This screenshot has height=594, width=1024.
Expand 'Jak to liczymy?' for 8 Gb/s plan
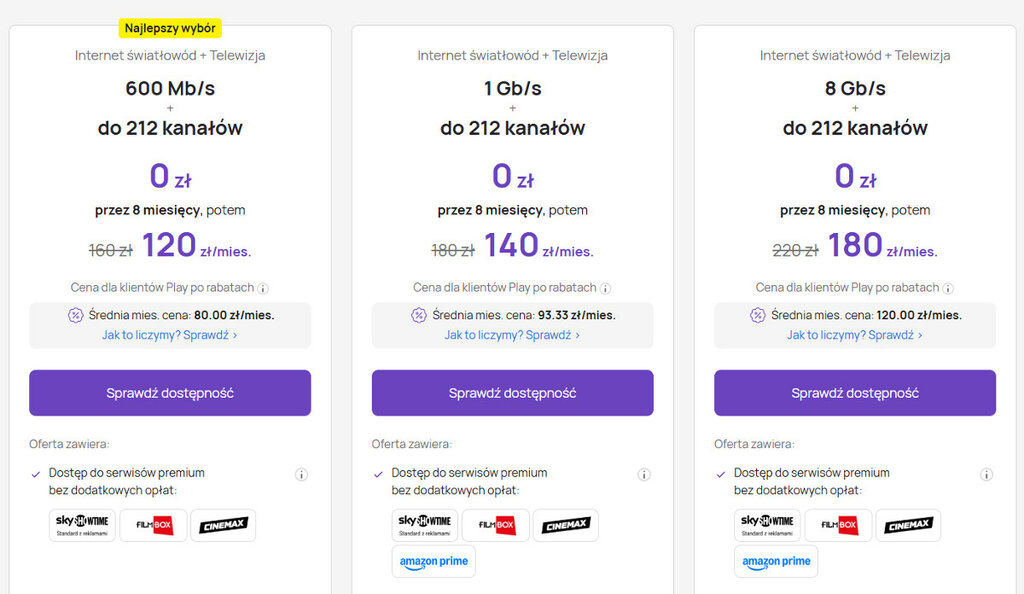pyautogui.click(x=855, y=335)
